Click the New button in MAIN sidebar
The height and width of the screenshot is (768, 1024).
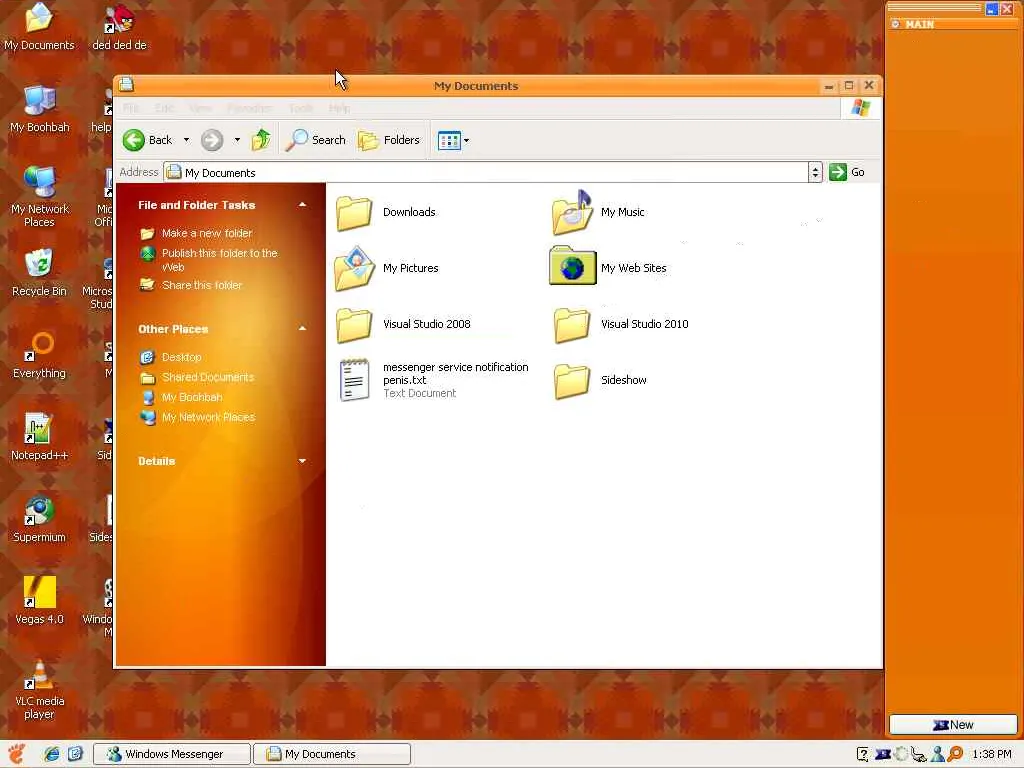click(953, 724)
